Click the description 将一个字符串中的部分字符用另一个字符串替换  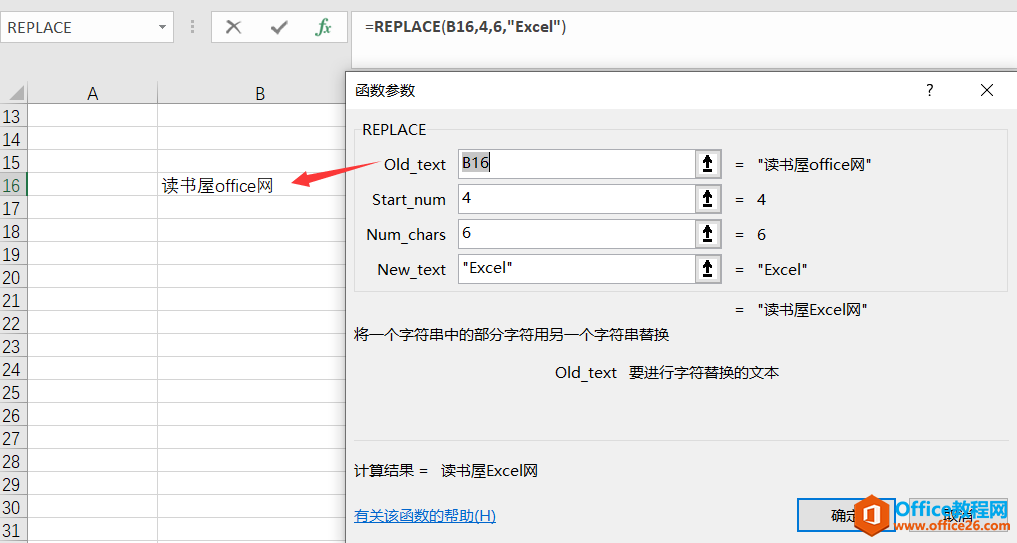(512, 335)
